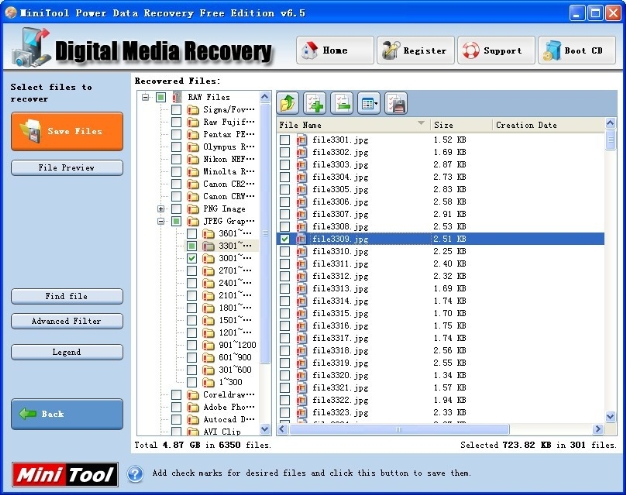Click the file list vertical scrollbar thumb

(610, 140)
